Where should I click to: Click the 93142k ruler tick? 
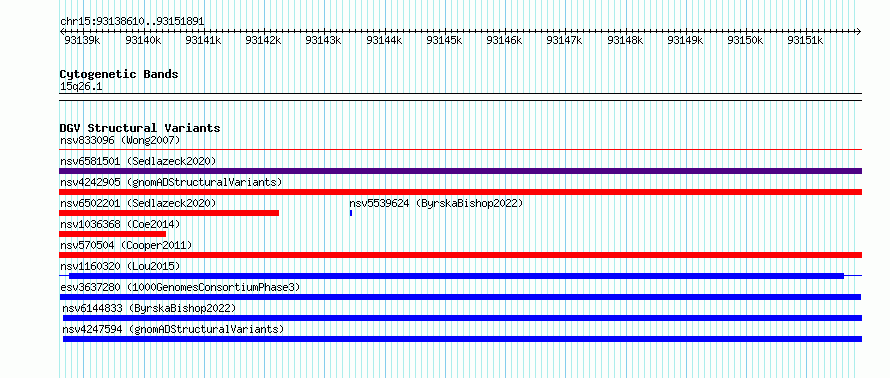(x=263, y=40)
